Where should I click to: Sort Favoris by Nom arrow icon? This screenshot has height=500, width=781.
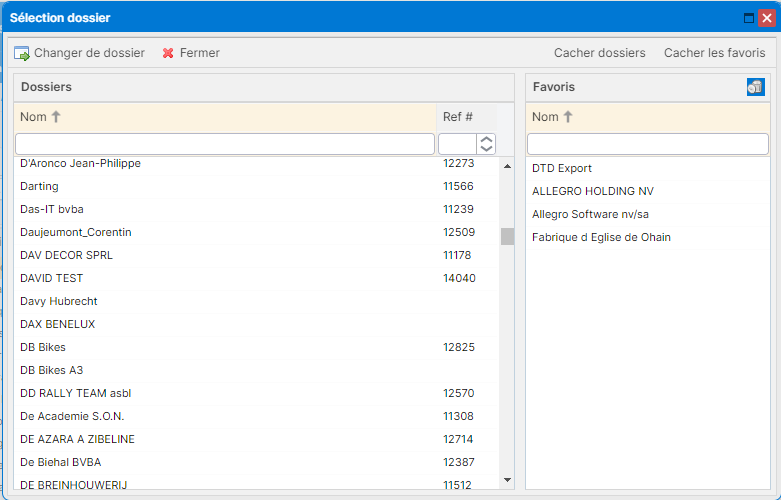(x=568, y=117)
